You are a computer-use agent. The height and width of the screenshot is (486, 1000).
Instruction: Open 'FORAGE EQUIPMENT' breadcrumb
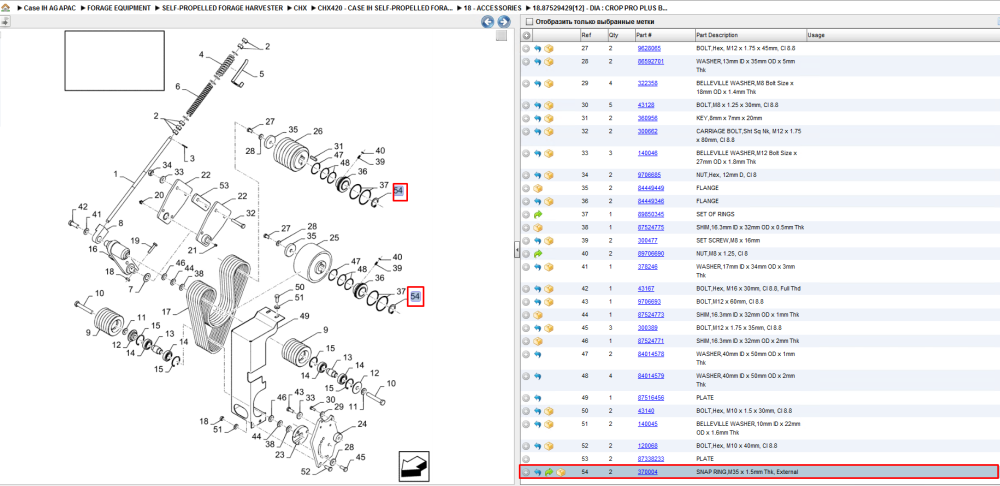(x=120, y=8)
